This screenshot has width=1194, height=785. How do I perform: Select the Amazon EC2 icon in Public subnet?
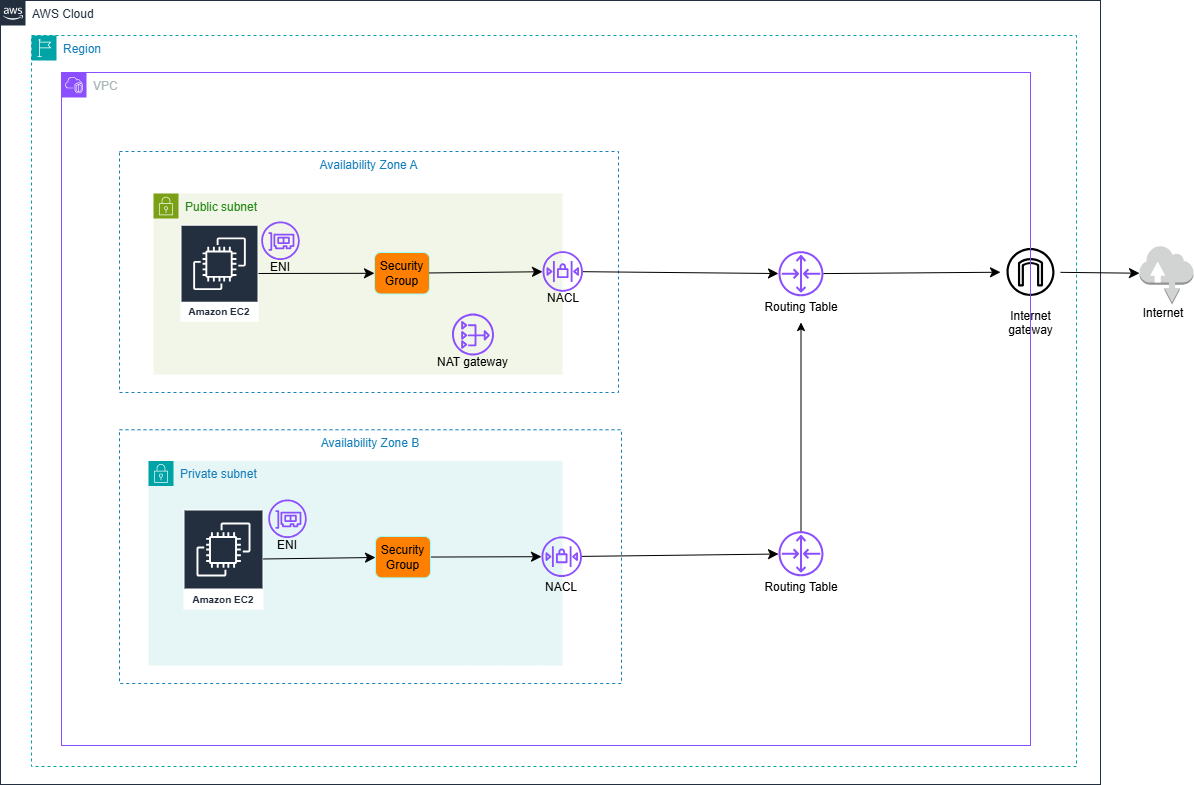(x=219, y=265)
